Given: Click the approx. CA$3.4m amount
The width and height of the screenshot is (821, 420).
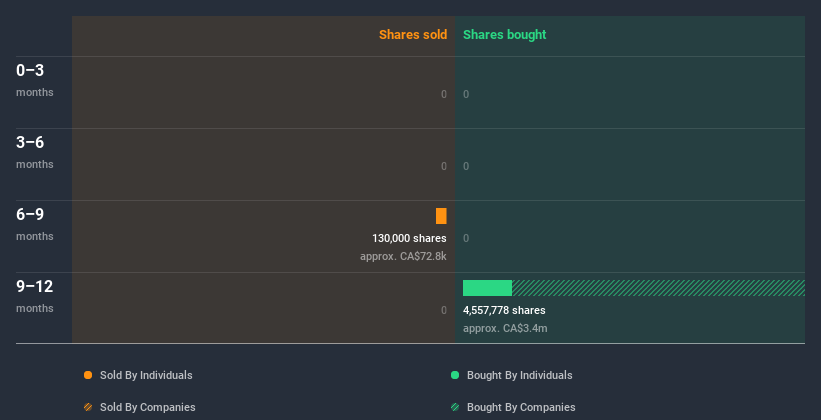Looking at the screenshot, I should (505, 328).
